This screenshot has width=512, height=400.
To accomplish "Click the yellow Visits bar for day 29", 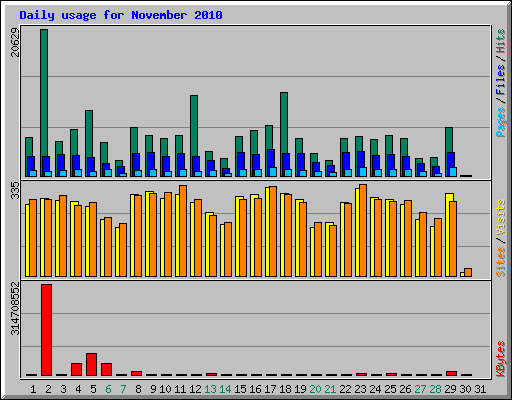I will coord(449,235).
